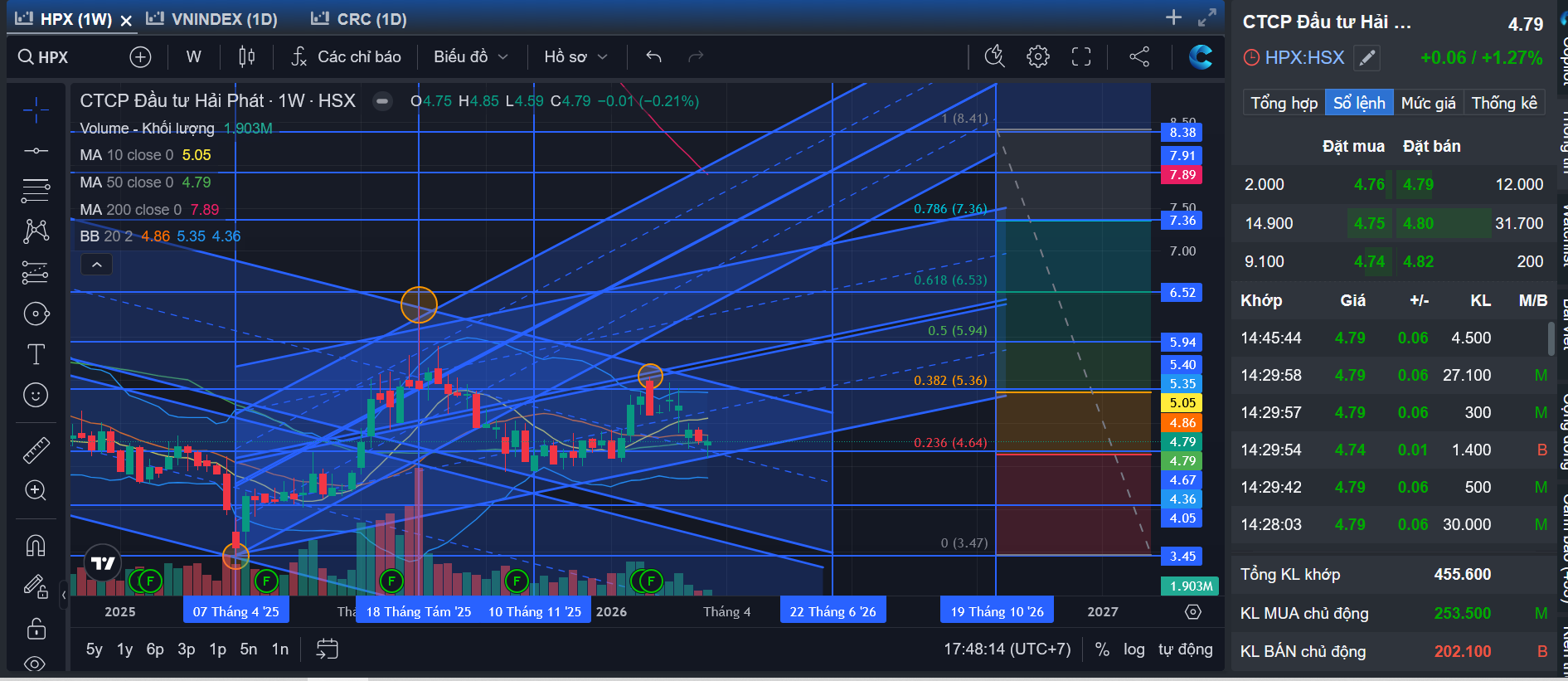1568x681 pixels.
Task: Open the timezone menu at 17:48:14 (UTC+7)
Action: coord(1007,649)
